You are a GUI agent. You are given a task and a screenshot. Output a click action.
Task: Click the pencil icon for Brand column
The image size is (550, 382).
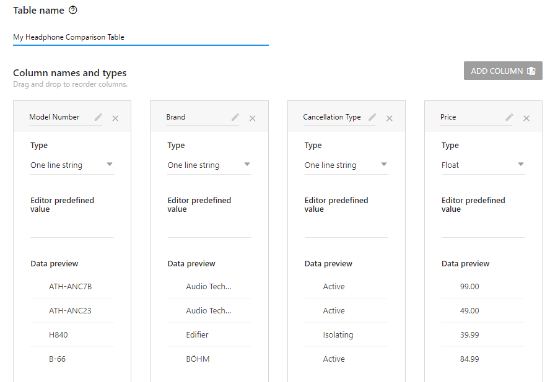(235, 117)
